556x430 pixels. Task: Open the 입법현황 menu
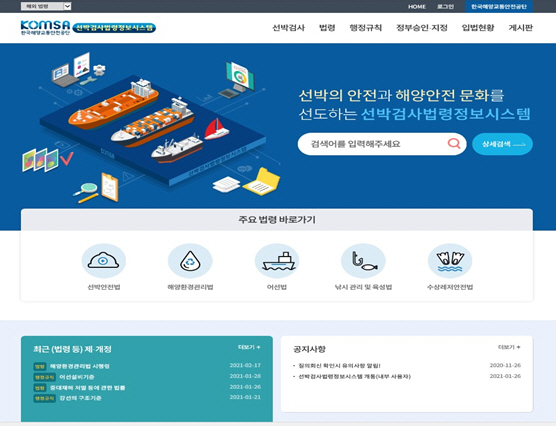coord(478,28)
